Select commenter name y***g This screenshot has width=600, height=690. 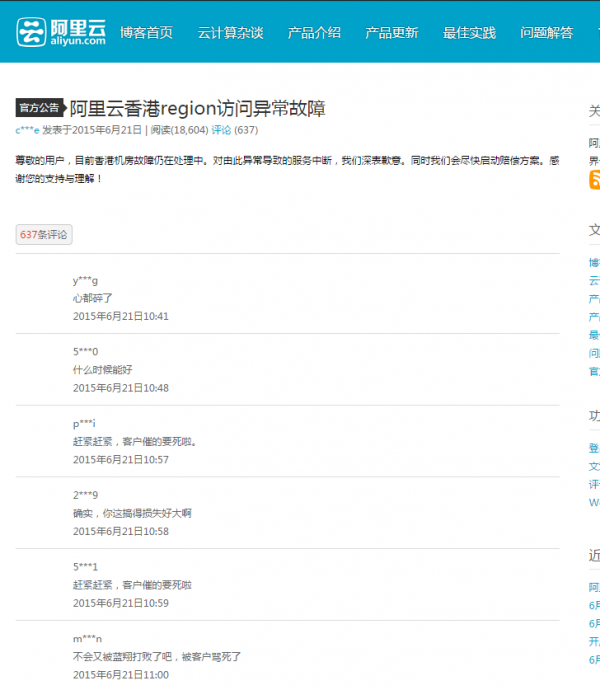click(x=85, y=280)
